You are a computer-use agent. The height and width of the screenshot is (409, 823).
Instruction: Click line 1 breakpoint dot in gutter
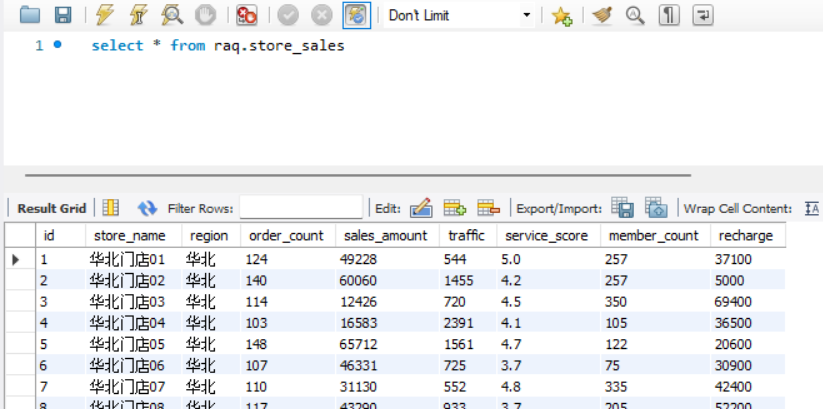point(57,45)
